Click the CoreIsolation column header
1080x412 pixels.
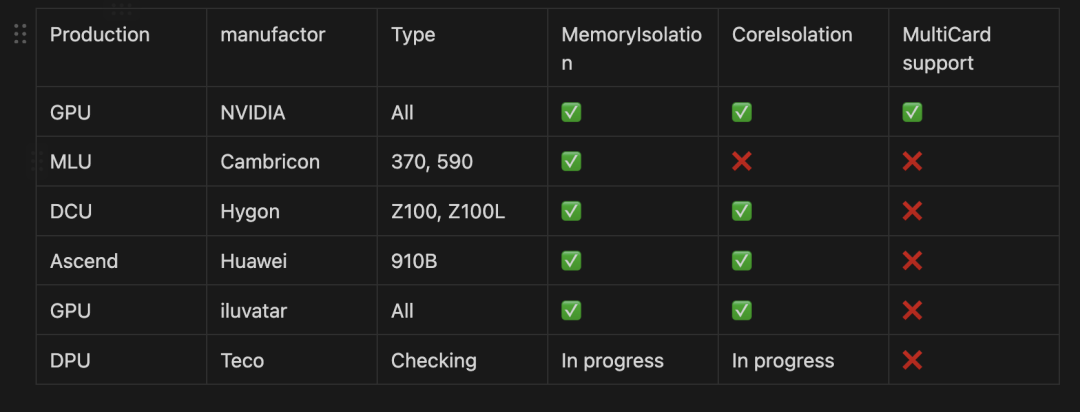click(792, 35)
